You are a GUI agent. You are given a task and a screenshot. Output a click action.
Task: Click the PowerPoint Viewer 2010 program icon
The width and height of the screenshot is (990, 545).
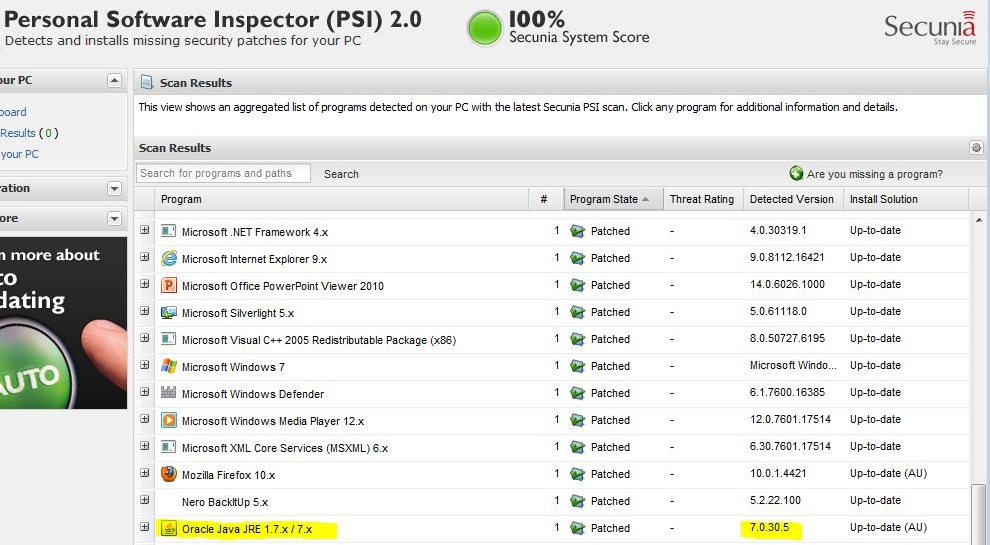pyautogui.click(x=169, y=285)
